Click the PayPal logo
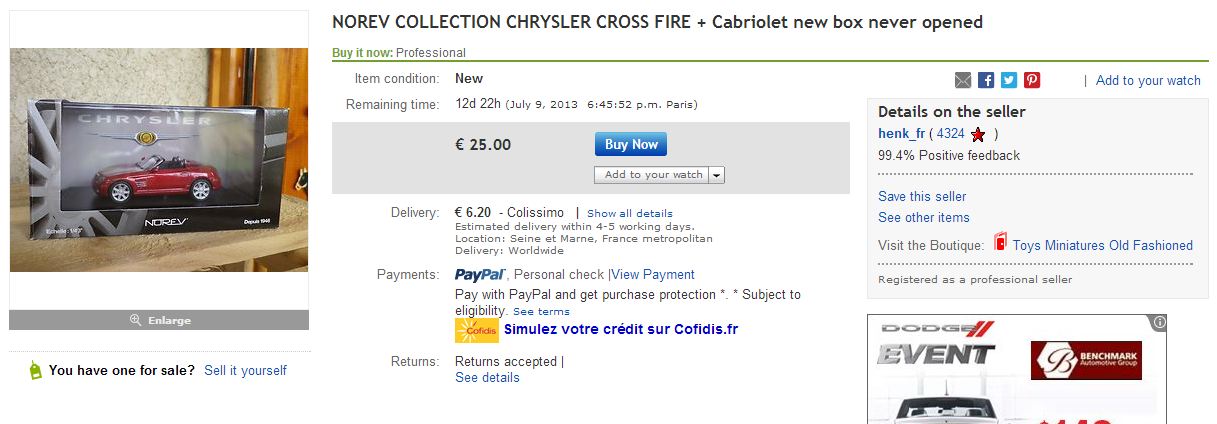Screen dimensions: 1217x424 click(481, 275)
